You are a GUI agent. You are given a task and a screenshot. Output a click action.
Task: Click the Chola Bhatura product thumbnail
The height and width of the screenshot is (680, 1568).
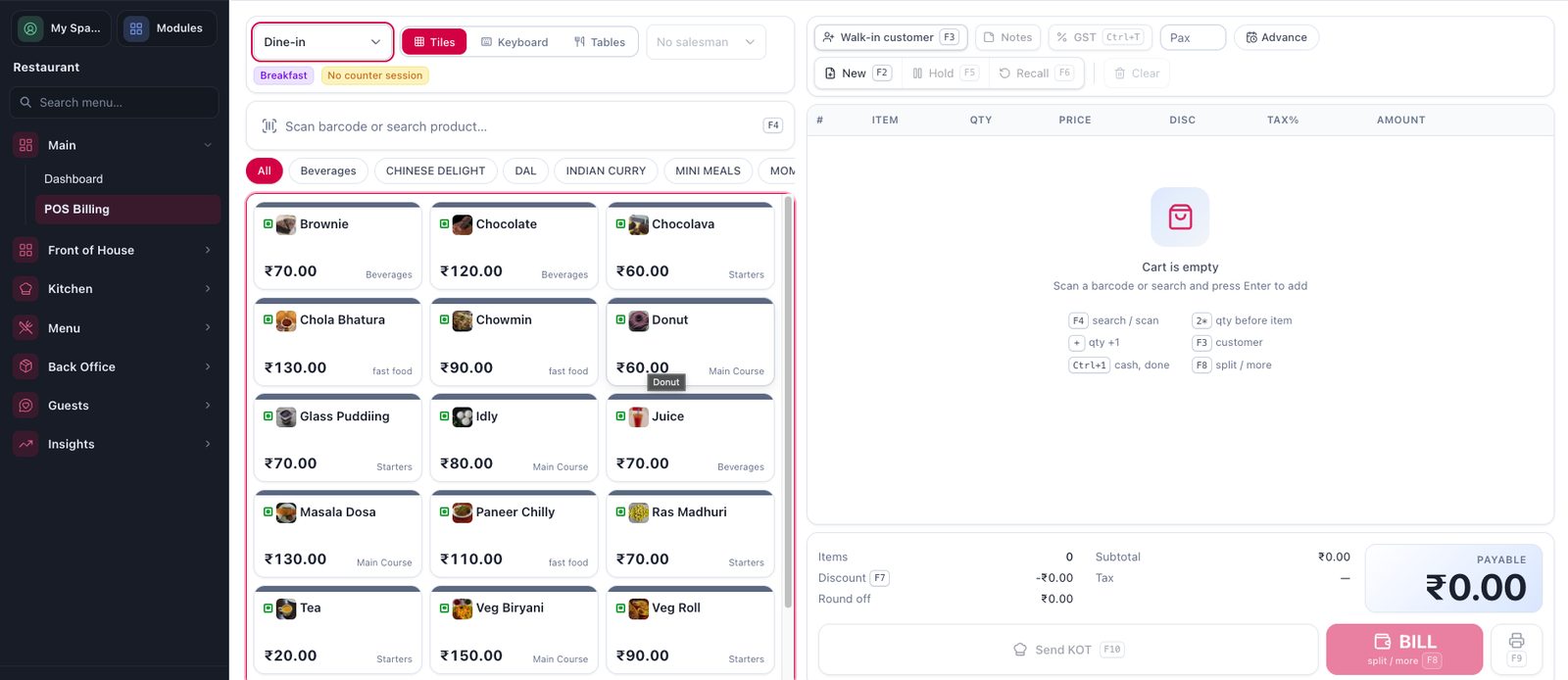click(286, 320)
